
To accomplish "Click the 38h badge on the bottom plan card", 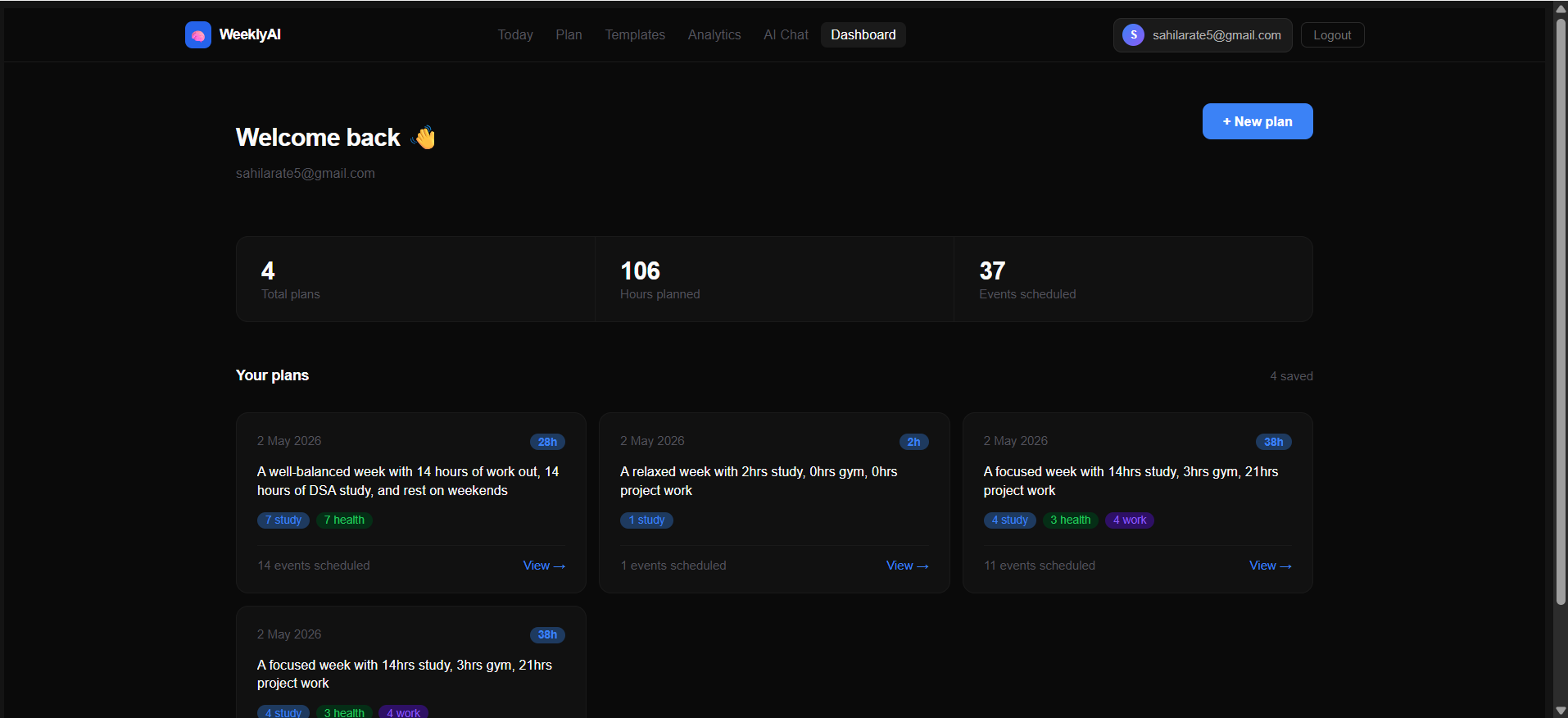I will point(547,634).
